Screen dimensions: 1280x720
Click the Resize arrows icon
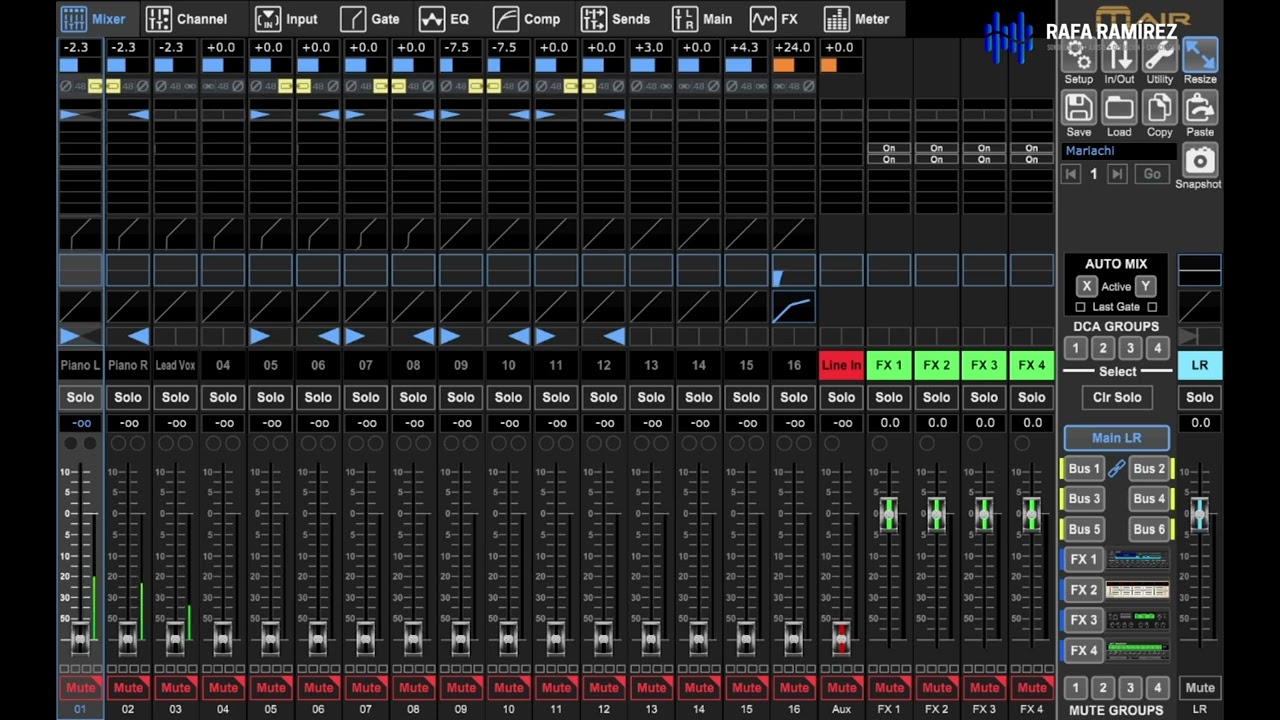point(1200,56)
